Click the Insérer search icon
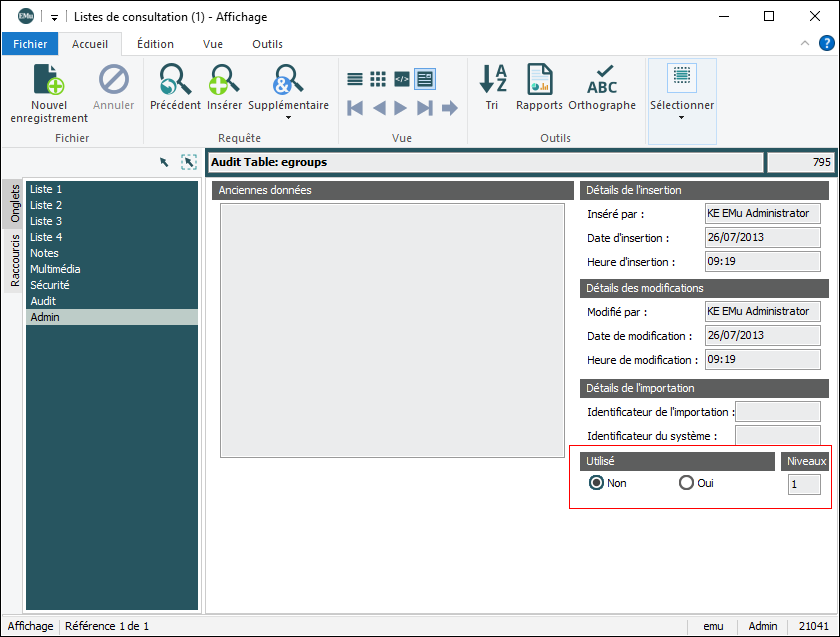The image size is (840, 637). click(224, 80)
